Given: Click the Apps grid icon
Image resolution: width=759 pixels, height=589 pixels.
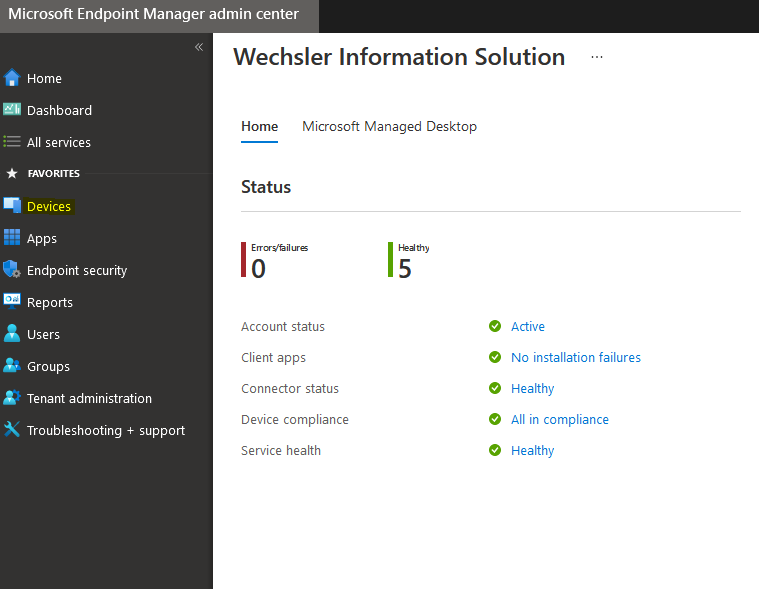Looking at the screenshot, I should click(x=12, y=238).
